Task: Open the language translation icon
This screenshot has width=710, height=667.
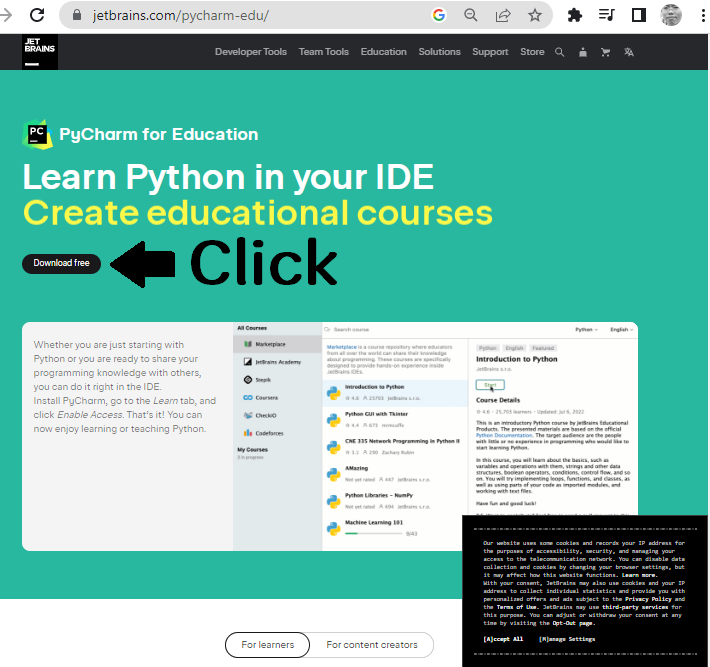Action: [x=629, y=52]
